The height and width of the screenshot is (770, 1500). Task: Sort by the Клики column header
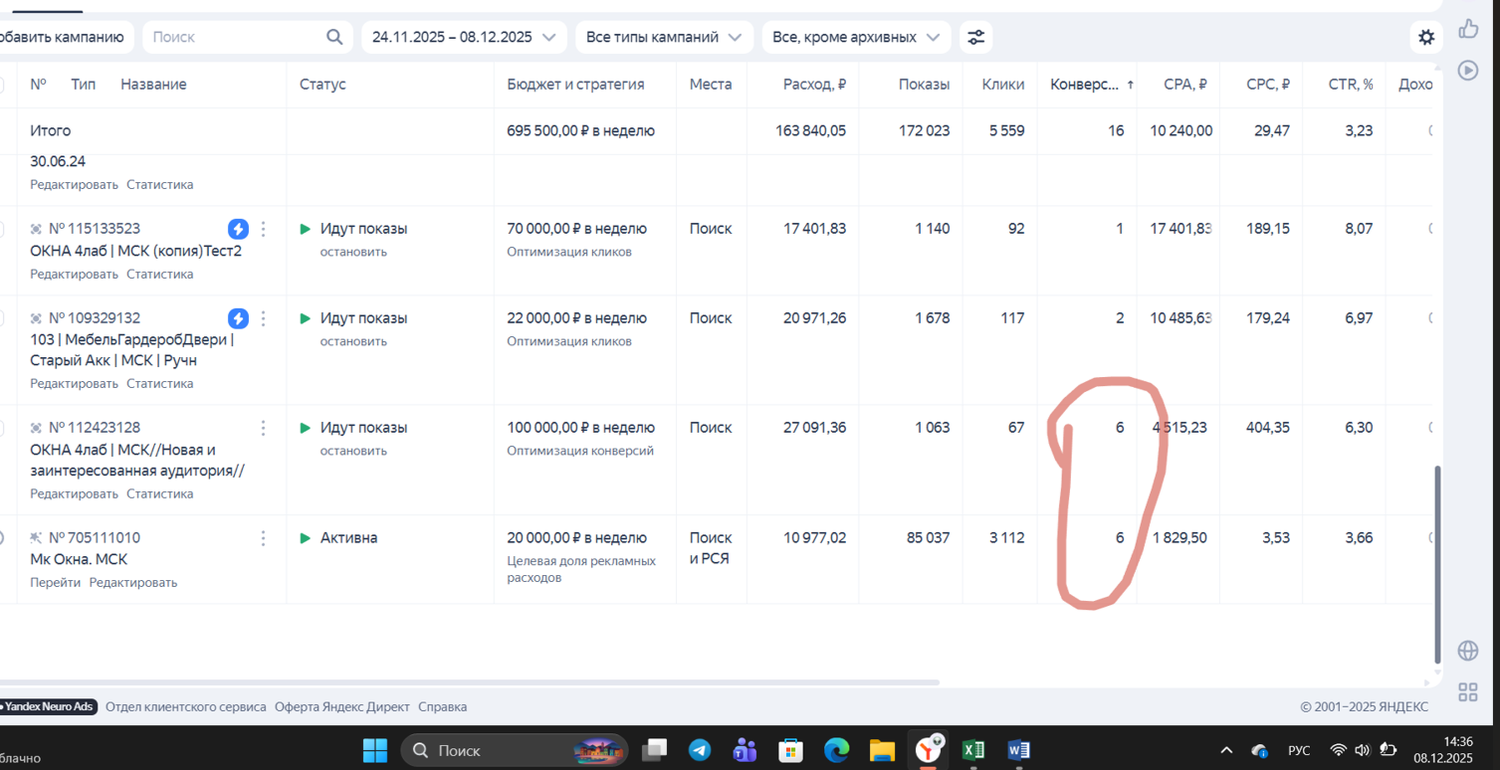pos(1003,85)
